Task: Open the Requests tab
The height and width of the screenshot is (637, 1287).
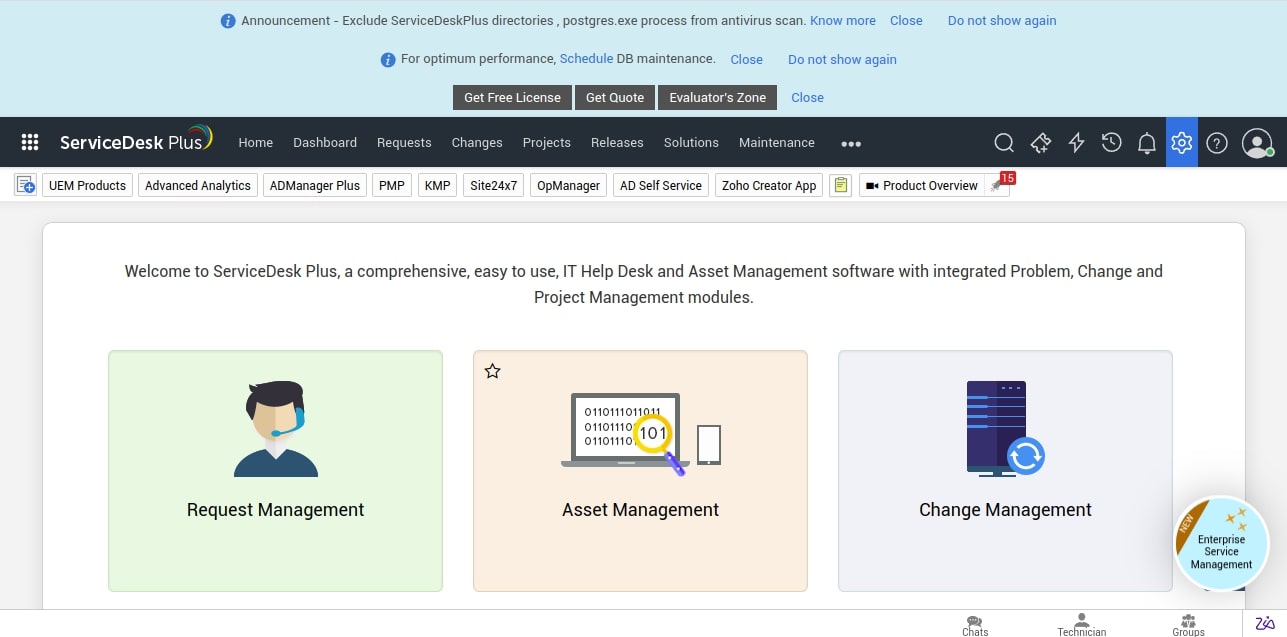Action: tap(404, 142)
